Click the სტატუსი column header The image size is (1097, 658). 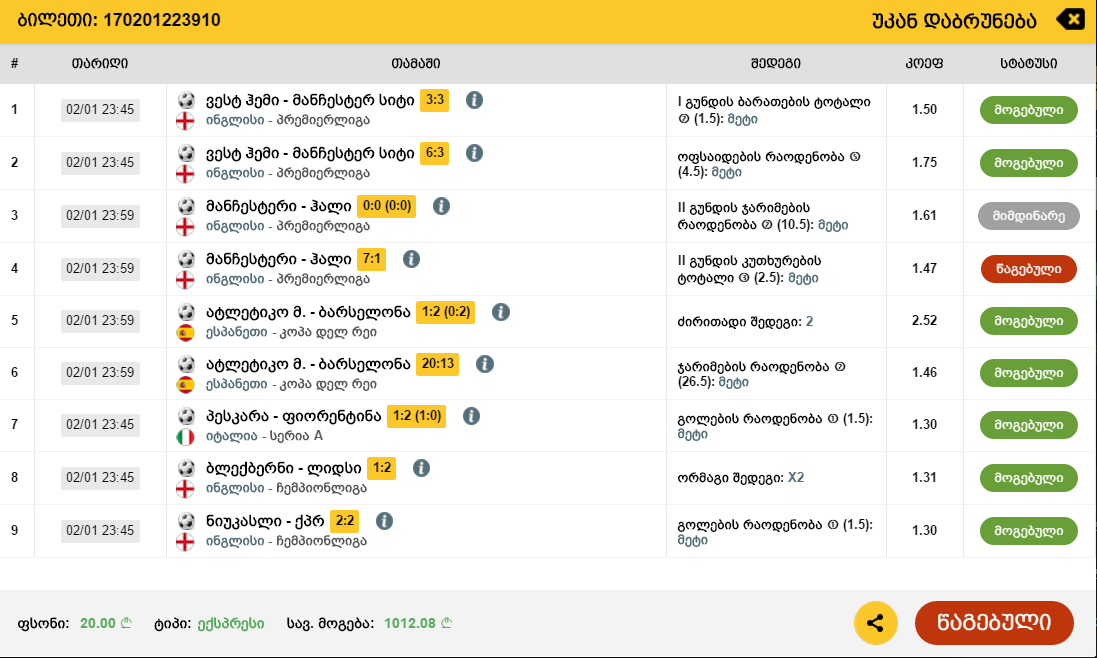(x=1028, y=64)
